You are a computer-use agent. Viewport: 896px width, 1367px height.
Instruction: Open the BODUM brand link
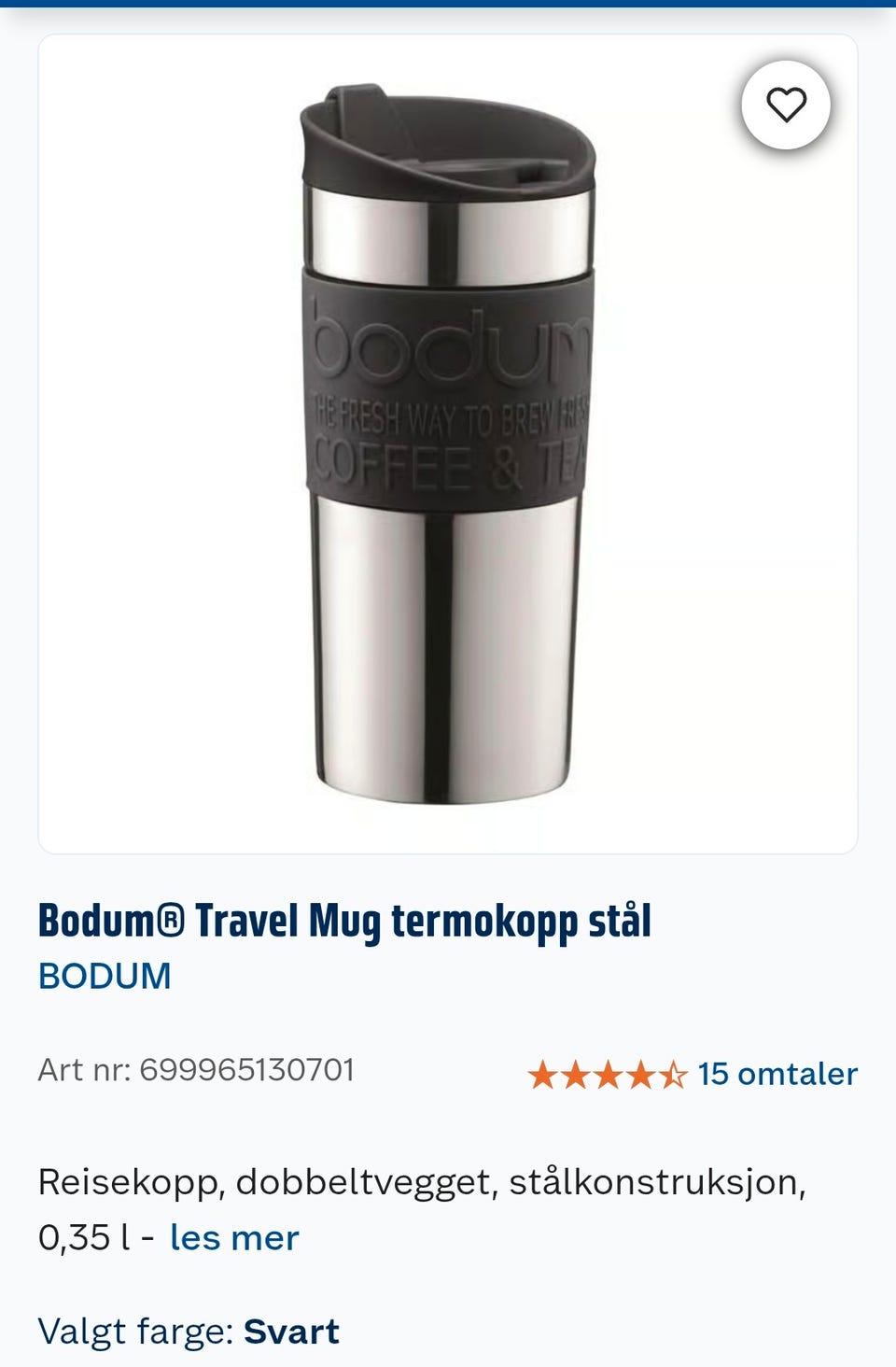click(x=105, y=977)
